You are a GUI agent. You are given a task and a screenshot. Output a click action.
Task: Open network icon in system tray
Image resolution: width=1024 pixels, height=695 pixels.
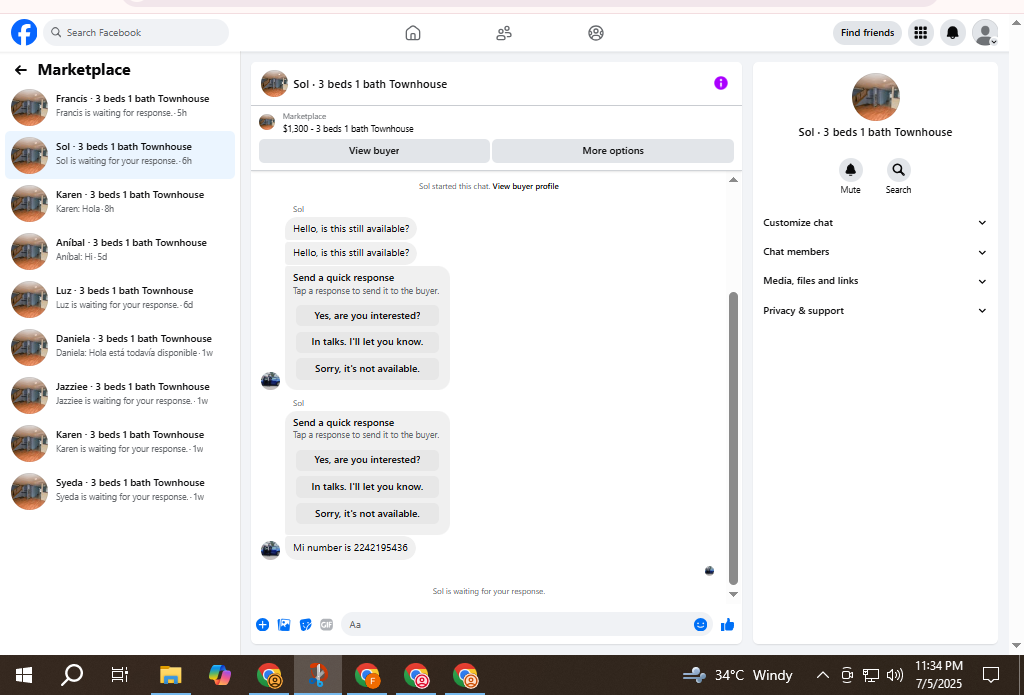871,675
